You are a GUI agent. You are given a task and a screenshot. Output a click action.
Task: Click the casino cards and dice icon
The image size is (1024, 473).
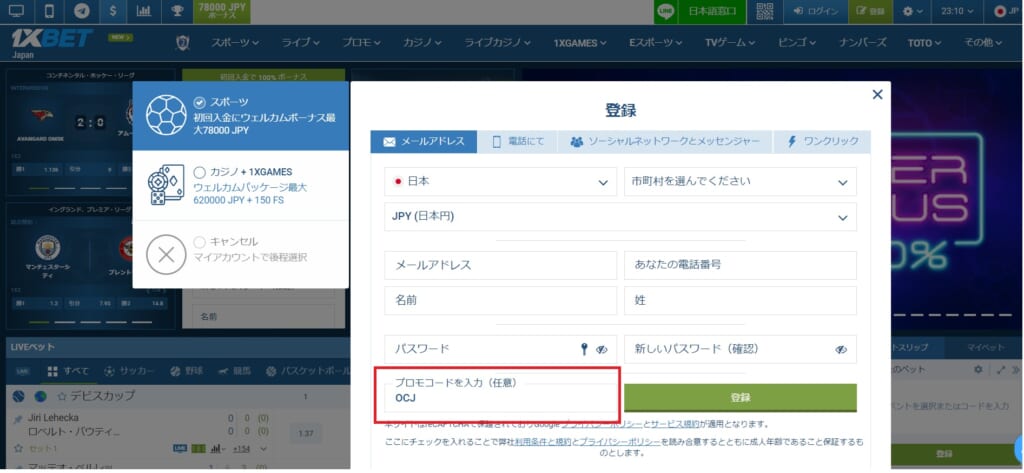(x=166, y=185)
